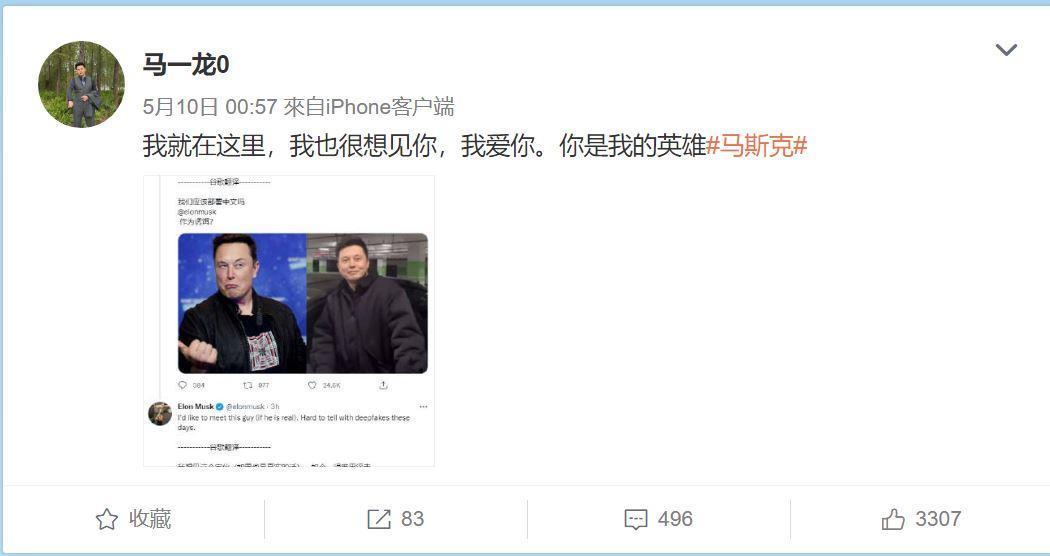The image size is (1050, 556).
Task: Expand the post options chevron menu
Action: tap(1006, 50)
